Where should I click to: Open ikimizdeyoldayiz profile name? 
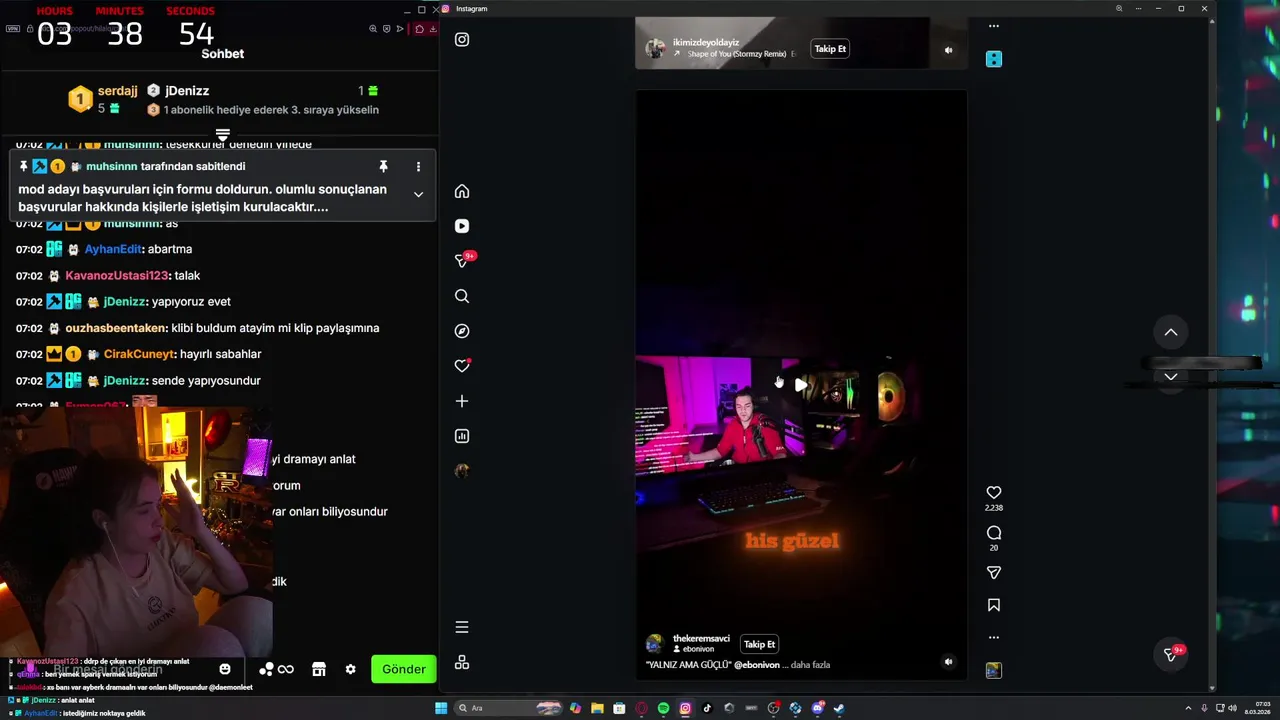(706, 43)
